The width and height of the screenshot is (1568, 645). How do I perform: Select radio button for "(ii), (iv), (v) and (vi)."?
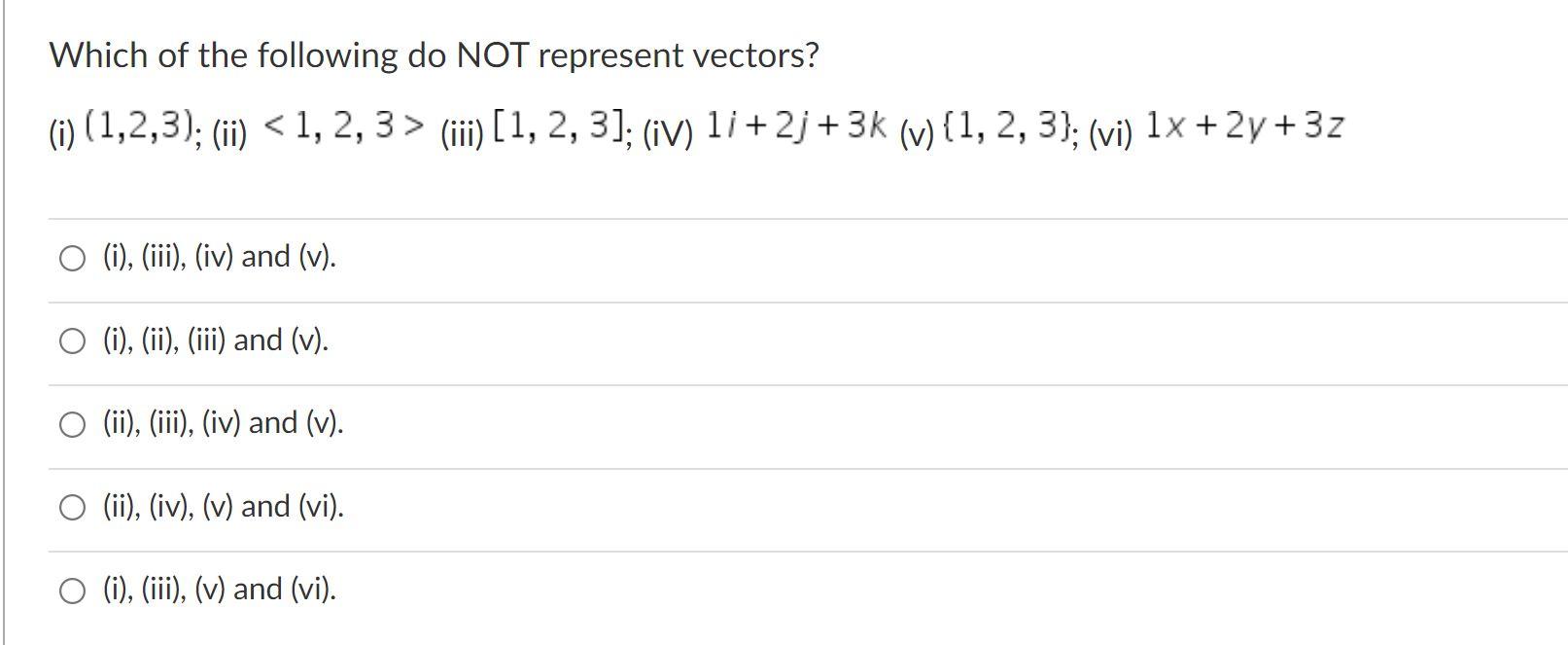(x=72, y=506)
